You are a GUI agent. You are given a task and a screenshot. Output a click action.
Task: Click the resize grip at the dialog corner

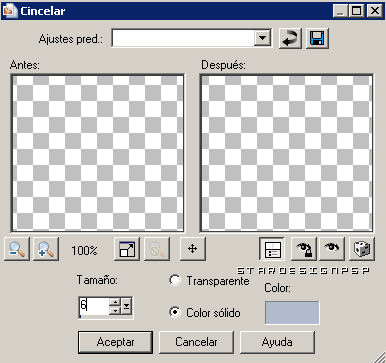pos(379,357)
